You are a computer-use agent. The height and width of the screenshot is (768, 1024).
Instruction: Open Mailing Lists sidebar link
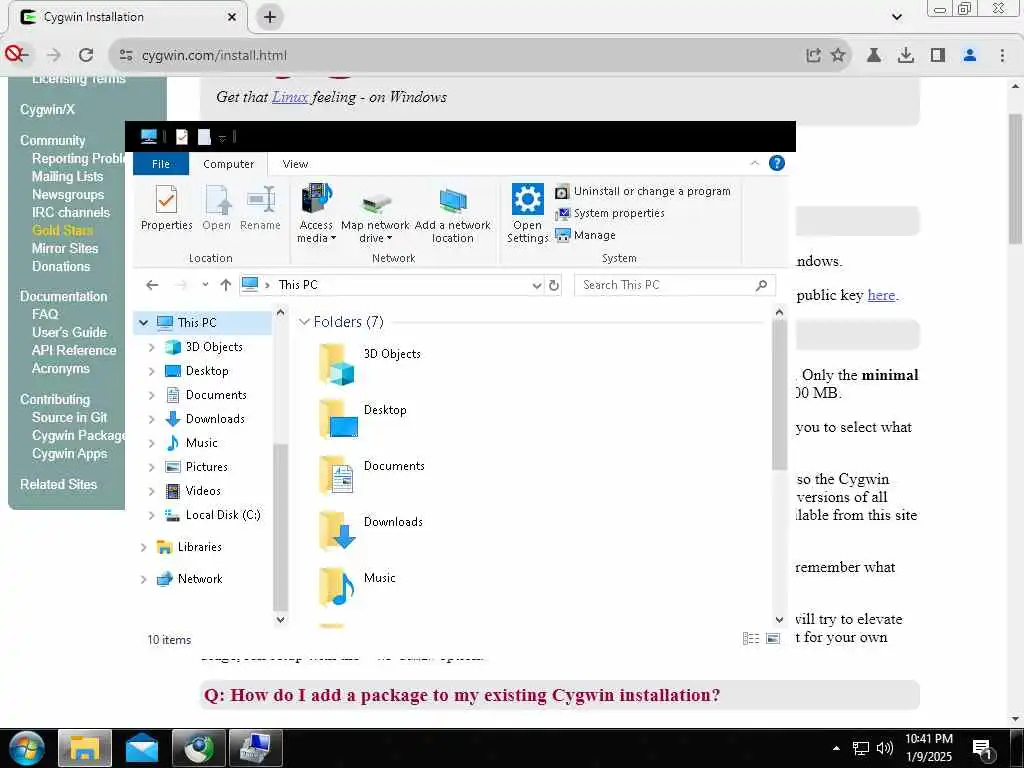(x=67, y=176)
